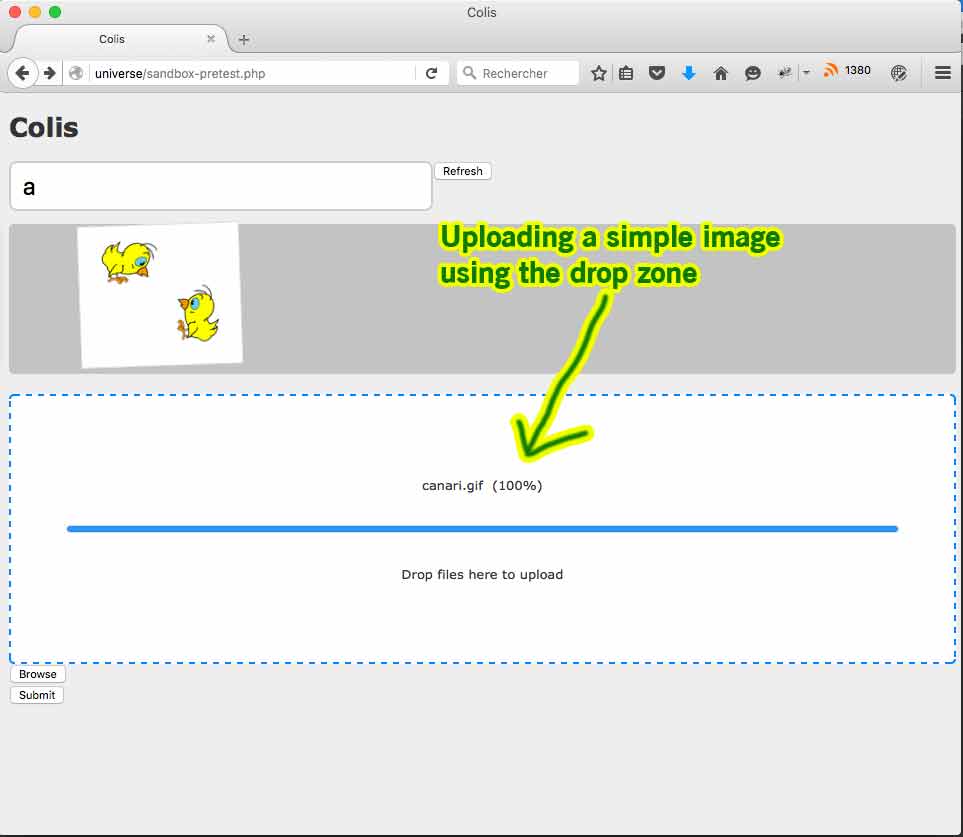963x837 pixels.
Task: Close the Colis tab
Action: 211,39
